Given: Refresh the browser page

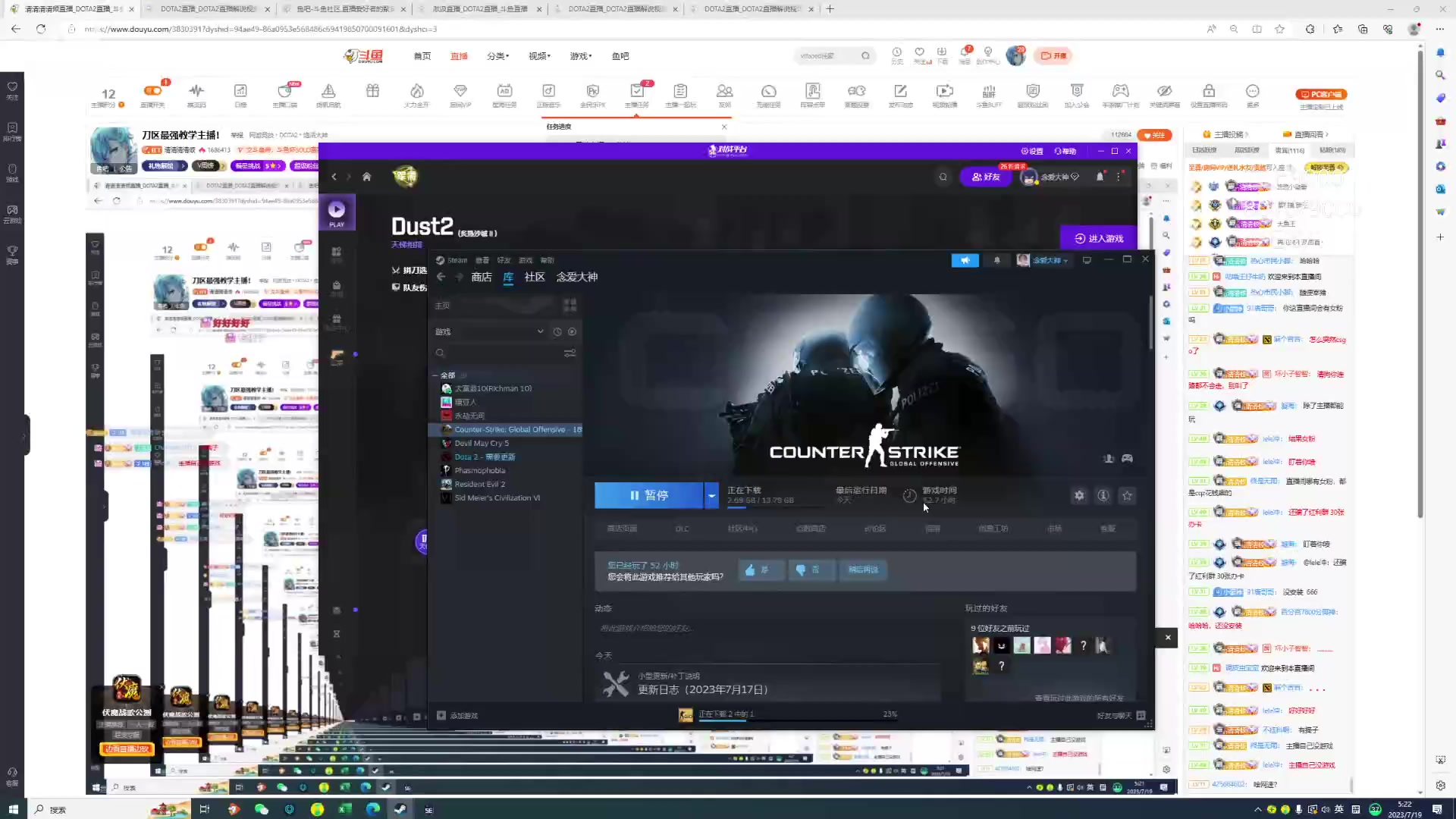Looking at the screenshot, I should [41, 29].
